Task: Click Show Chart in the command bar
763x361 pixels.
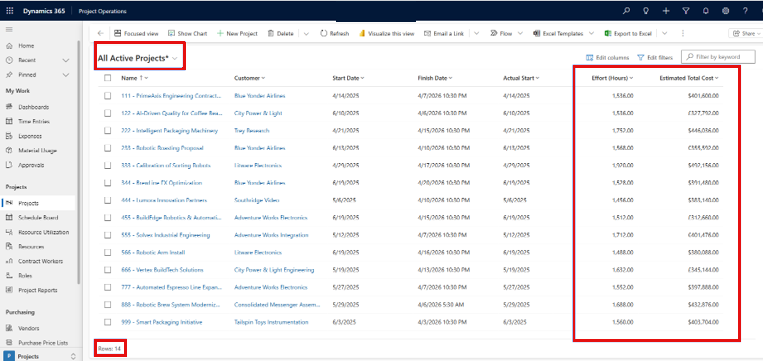Action: click(187, 34)
